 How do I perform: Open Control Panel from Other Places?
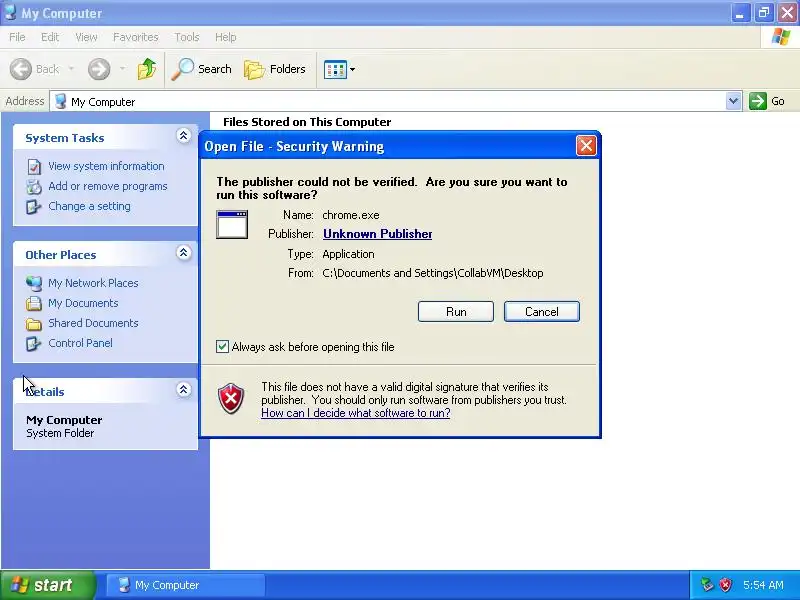(80, 343)
